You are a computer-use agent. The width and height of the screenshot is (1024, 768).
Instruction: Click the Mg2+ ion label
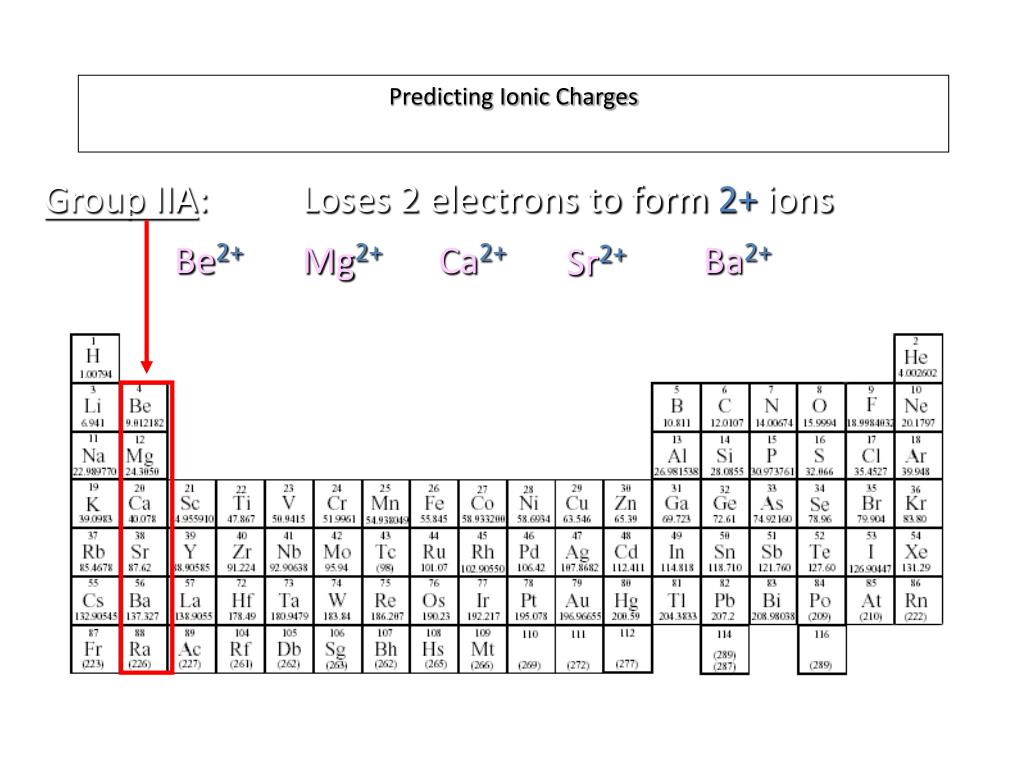tap(344, 261)
